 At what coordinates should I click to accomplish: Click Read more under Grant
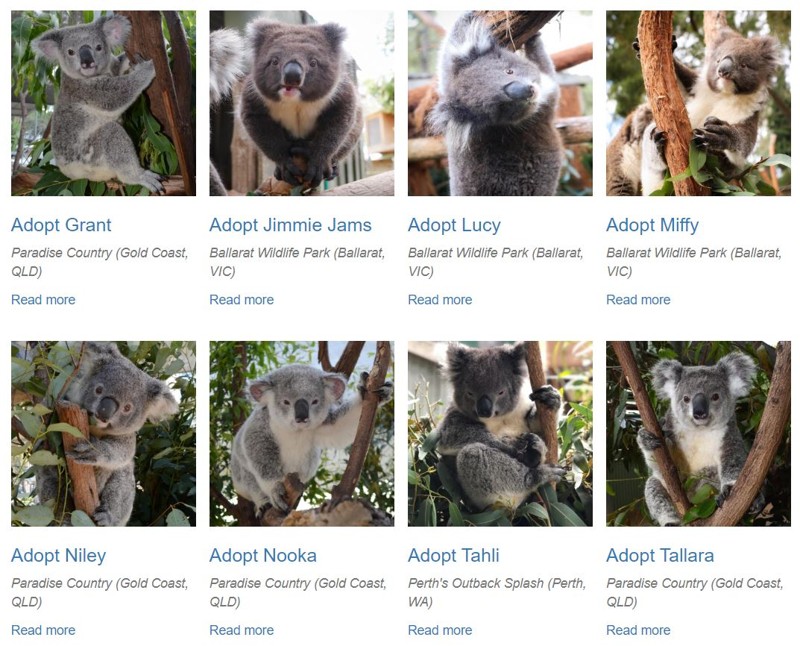[x=43, y=300]
